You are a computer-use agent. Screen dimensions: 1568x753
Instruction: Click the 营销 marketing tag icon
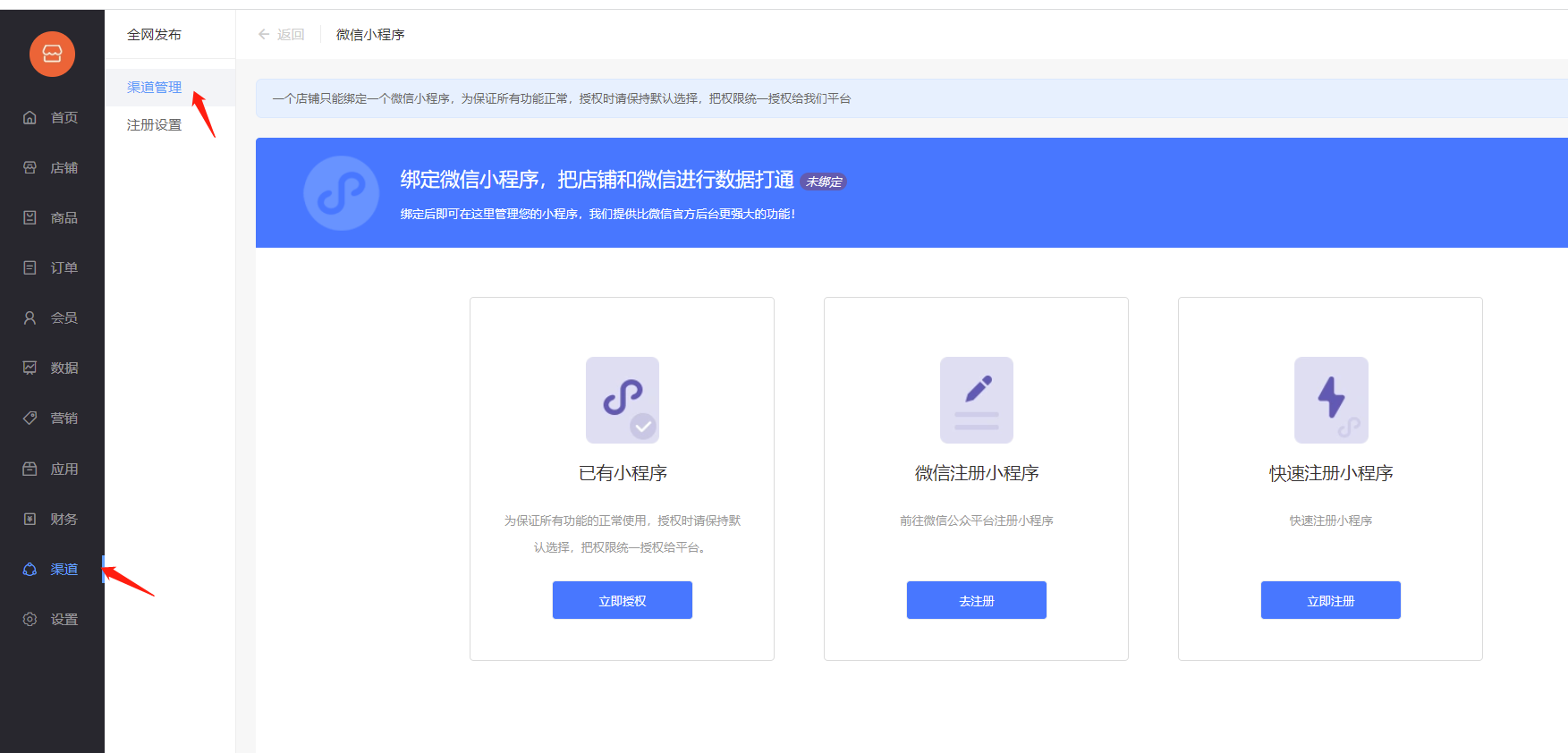pos(30,418)
